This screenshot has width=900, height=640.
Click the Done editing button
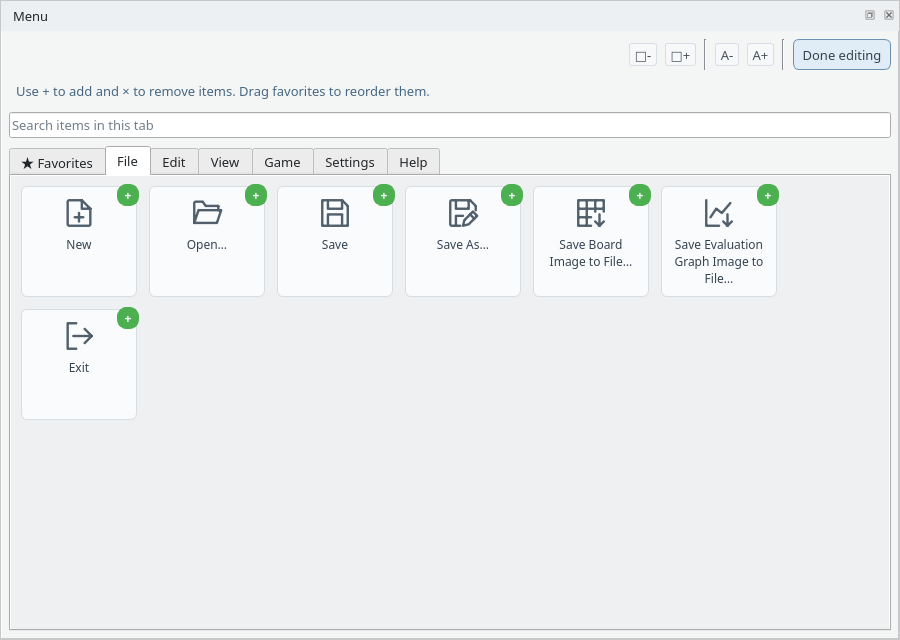point(841,55)
